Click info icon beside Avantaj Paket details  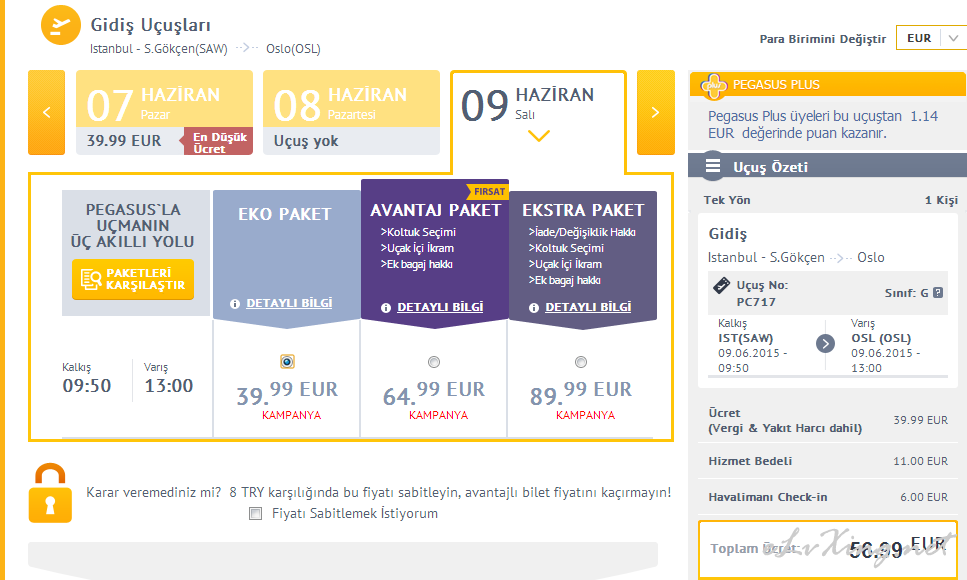tap(386, 307)
